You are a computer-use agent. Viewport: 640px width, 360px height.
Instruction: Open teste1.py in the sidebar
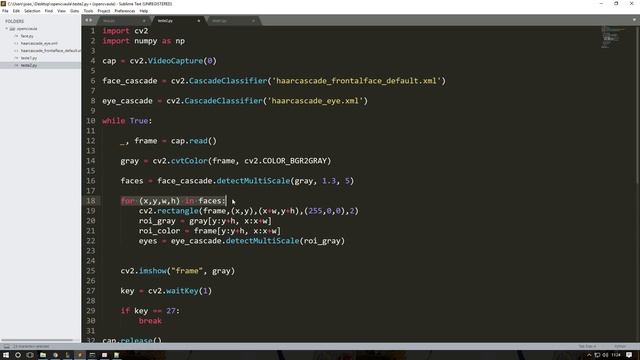point(29,58)
